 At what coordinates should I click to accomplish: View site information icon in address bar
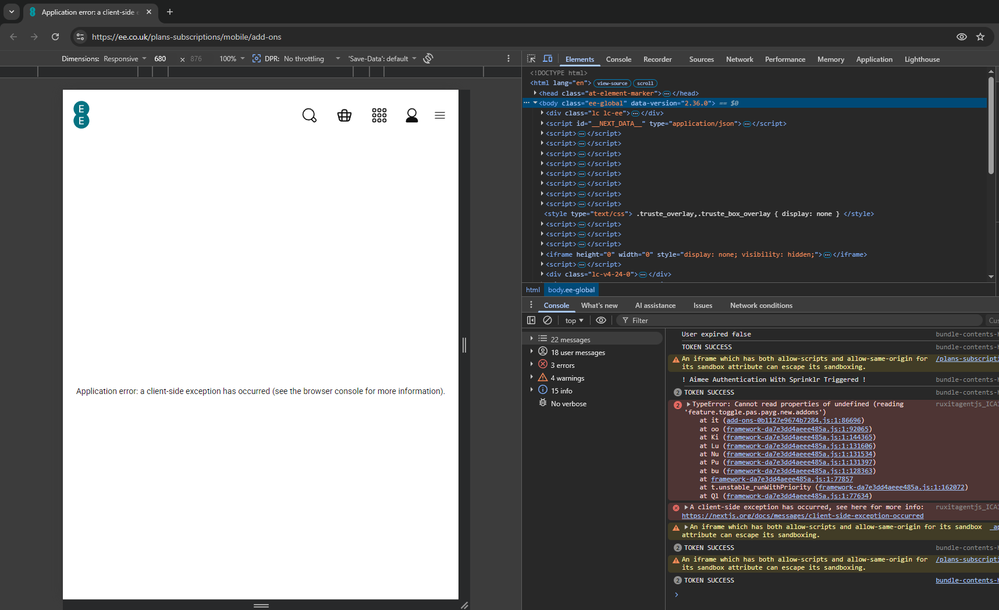tap(80, 37)
